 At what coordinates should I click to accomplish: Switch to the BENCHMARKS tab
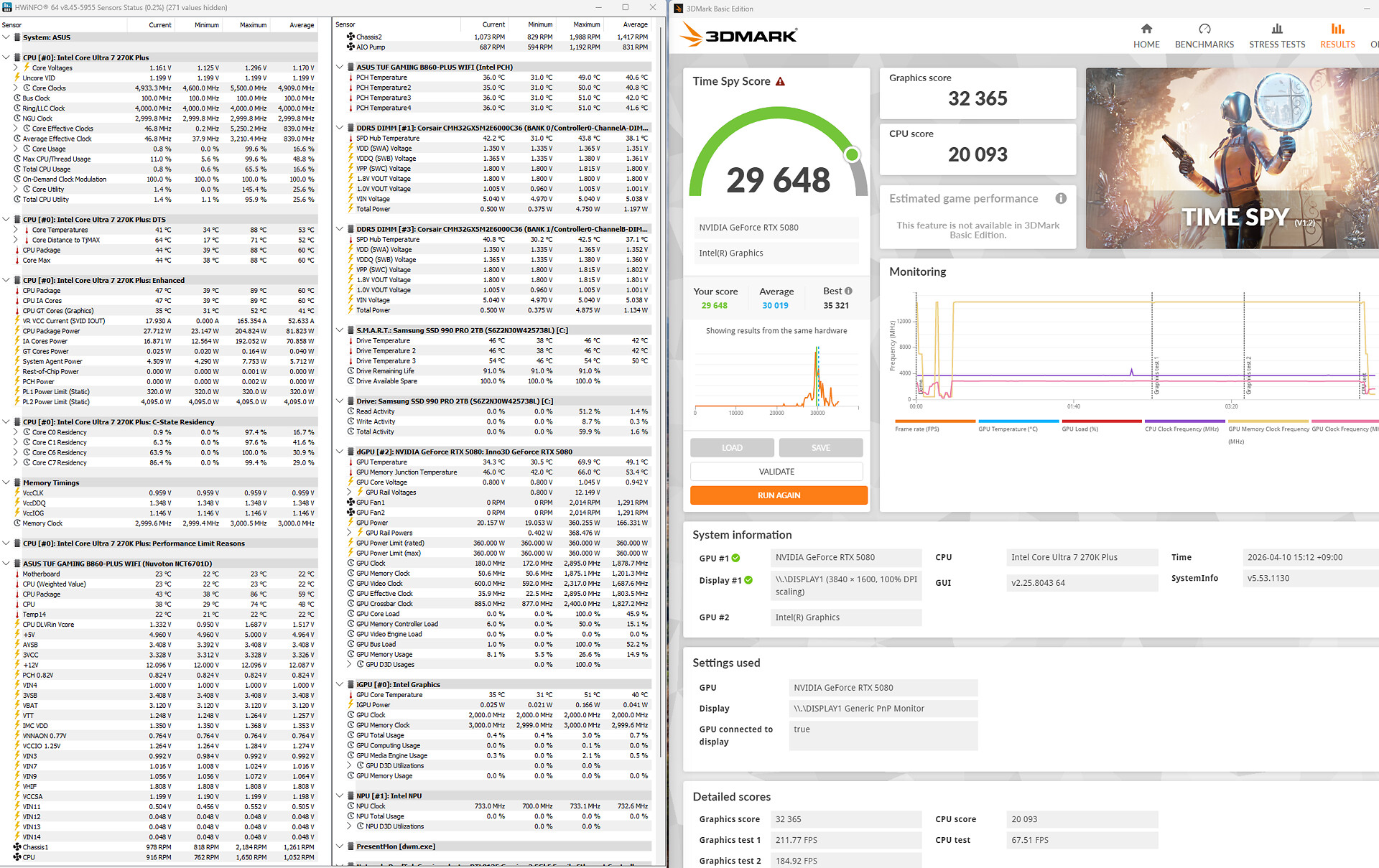1204,44
